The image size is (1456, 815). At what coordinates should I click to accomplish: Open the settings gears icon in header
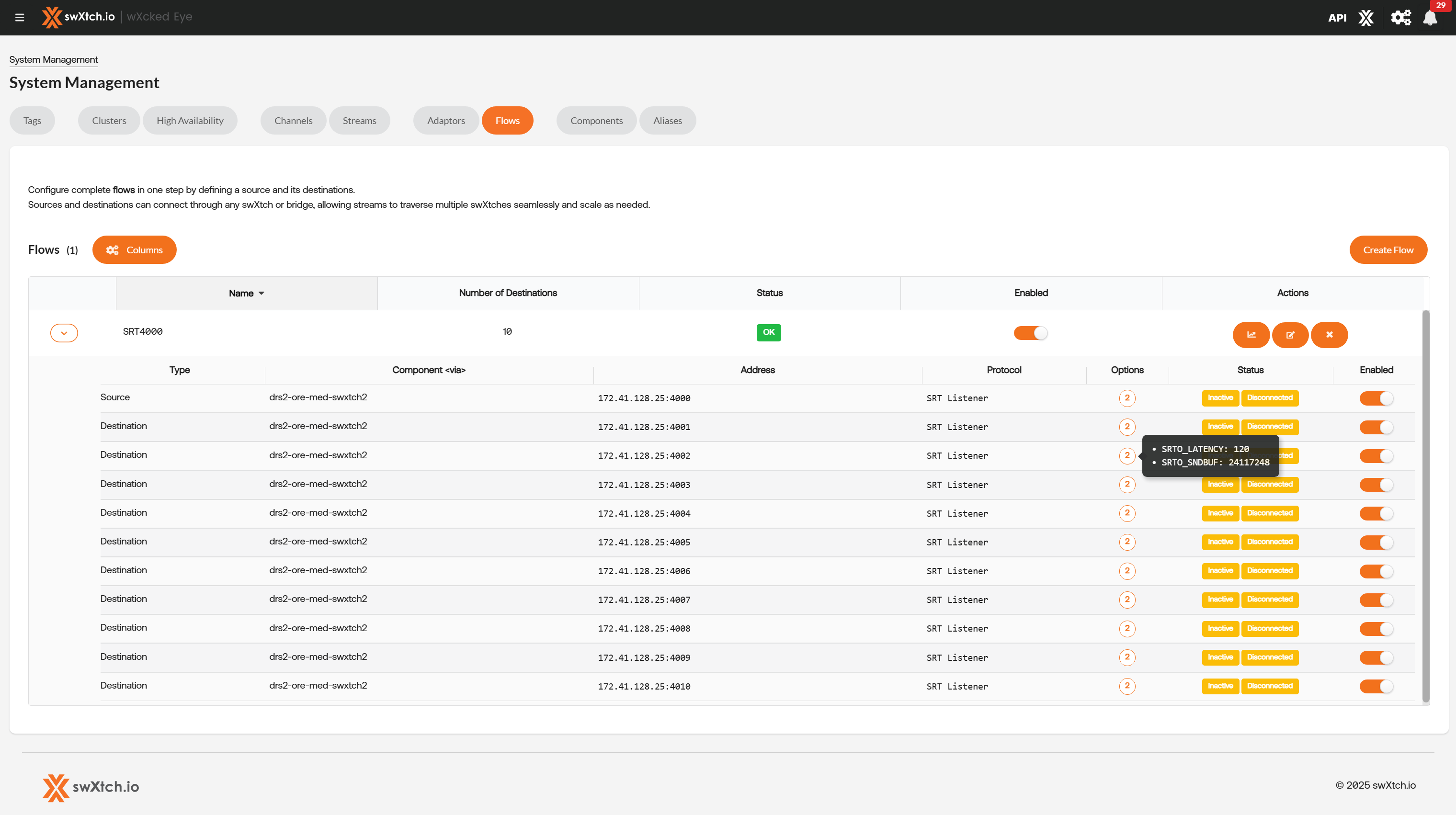(1400, 18)
